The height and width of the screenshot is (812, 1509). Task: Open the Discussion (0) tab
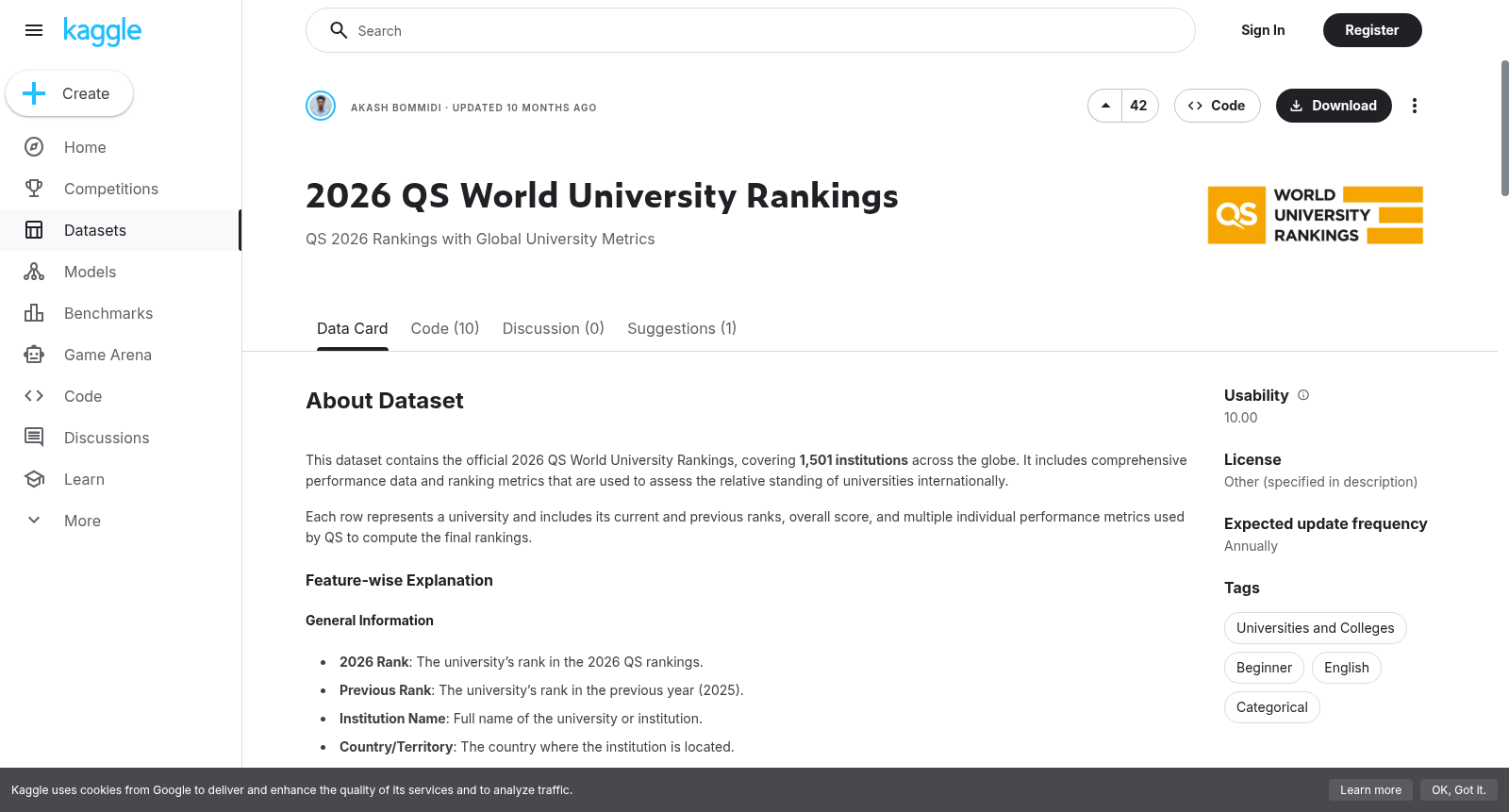[554, 328]
